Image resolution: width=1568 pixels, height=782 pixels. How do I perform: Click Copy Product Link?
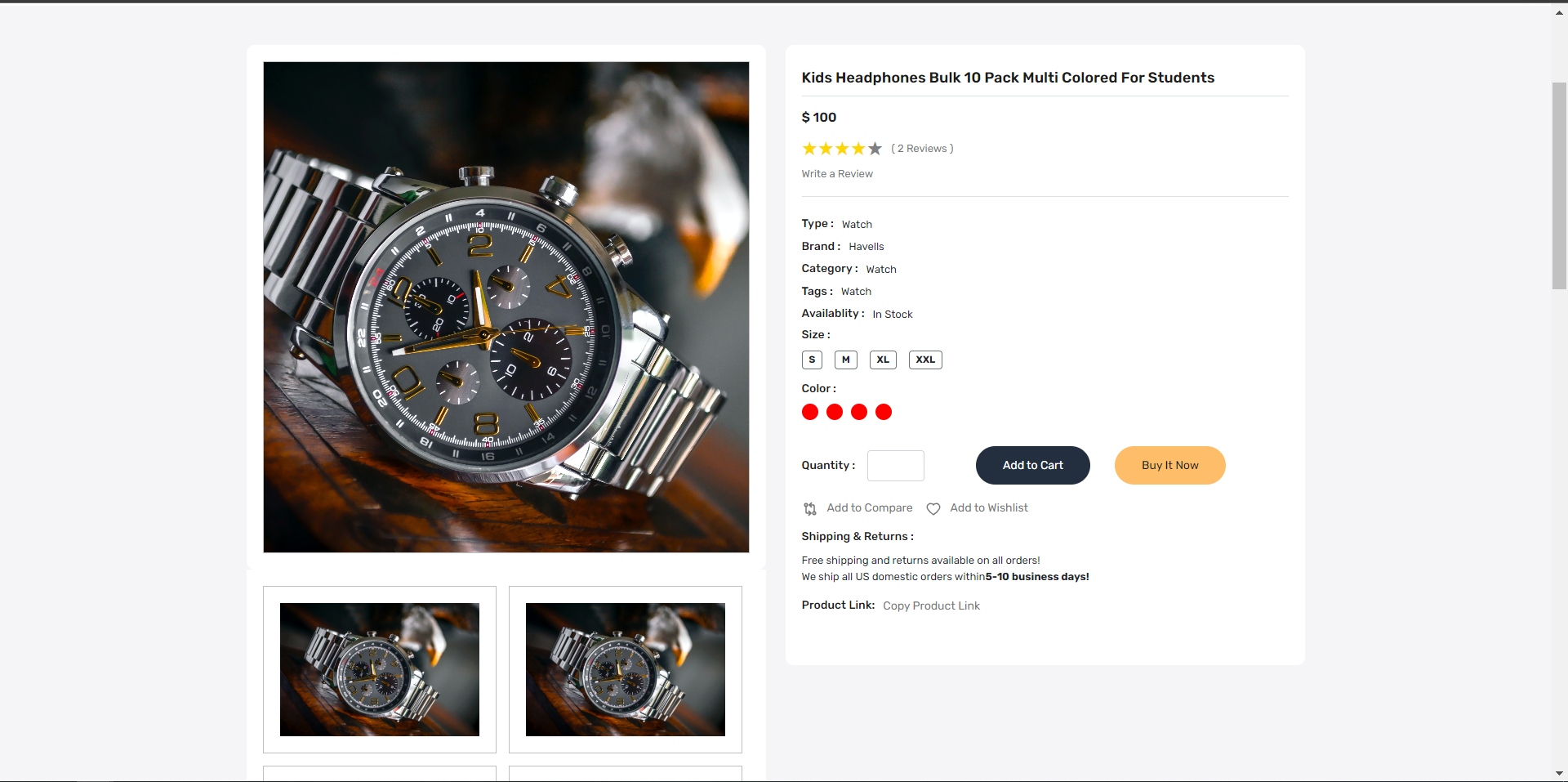point(931,605)
